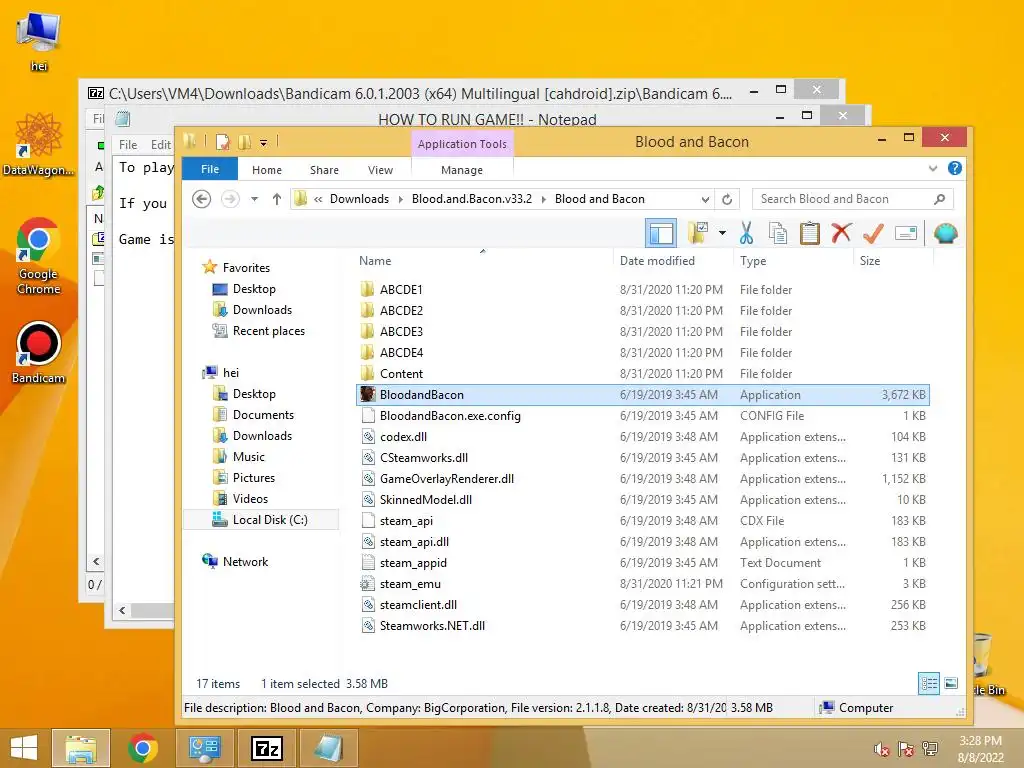Launch Google Chrome from the taskbar

point(142,748)
